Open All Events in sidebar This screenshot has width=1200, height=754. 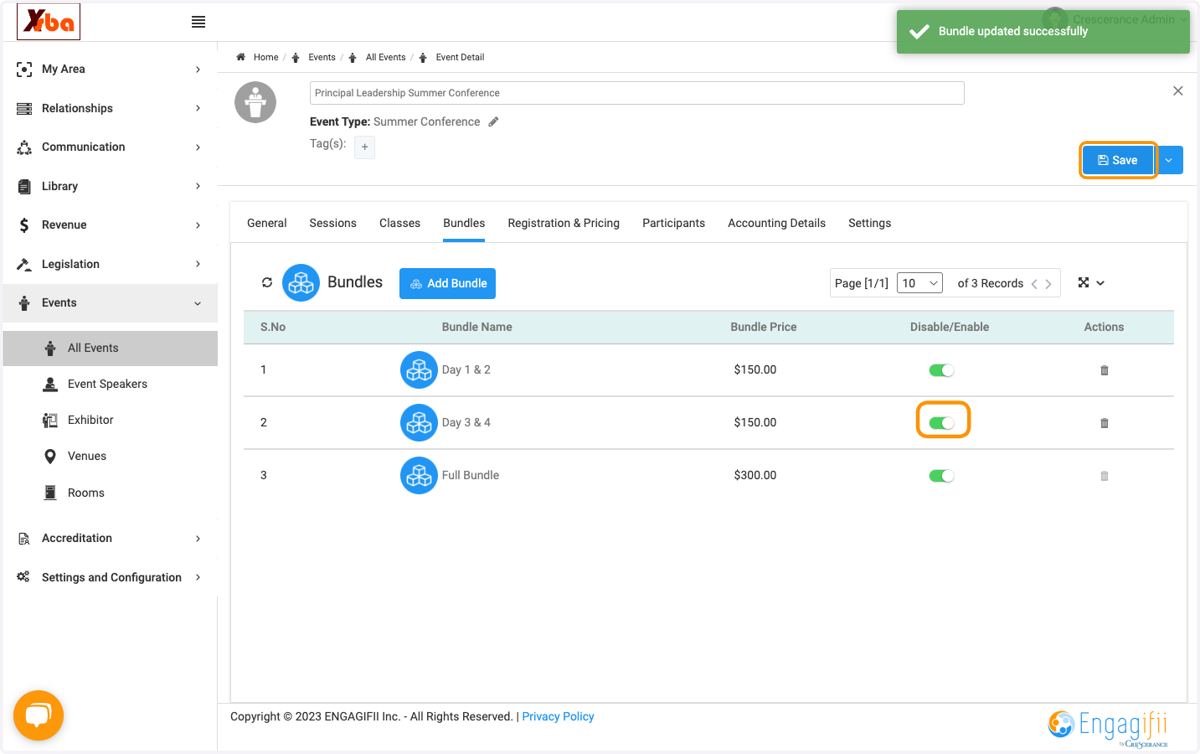tap(110, 348)
